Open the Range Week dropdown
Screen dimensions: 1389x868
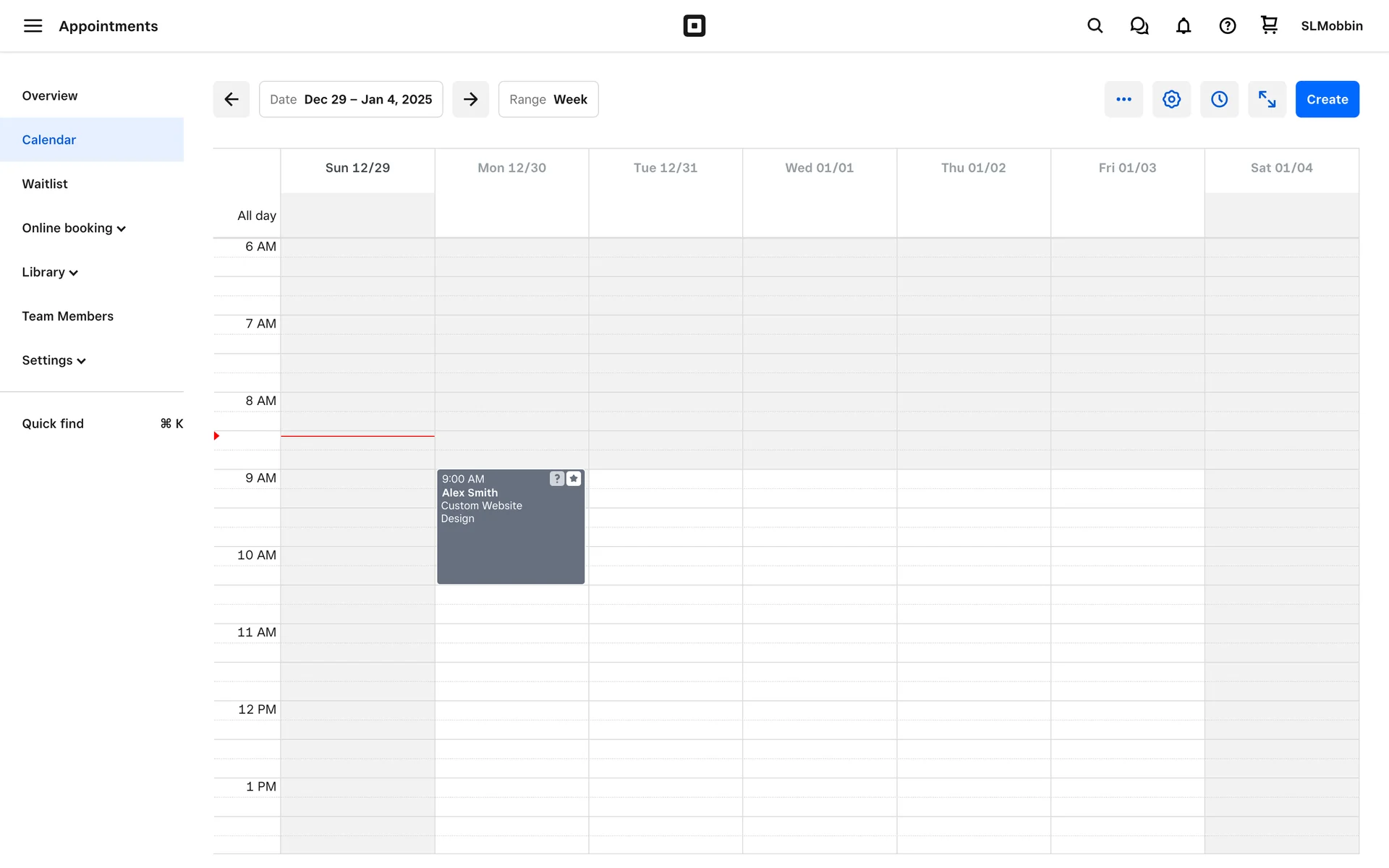(x=548, y=99)
